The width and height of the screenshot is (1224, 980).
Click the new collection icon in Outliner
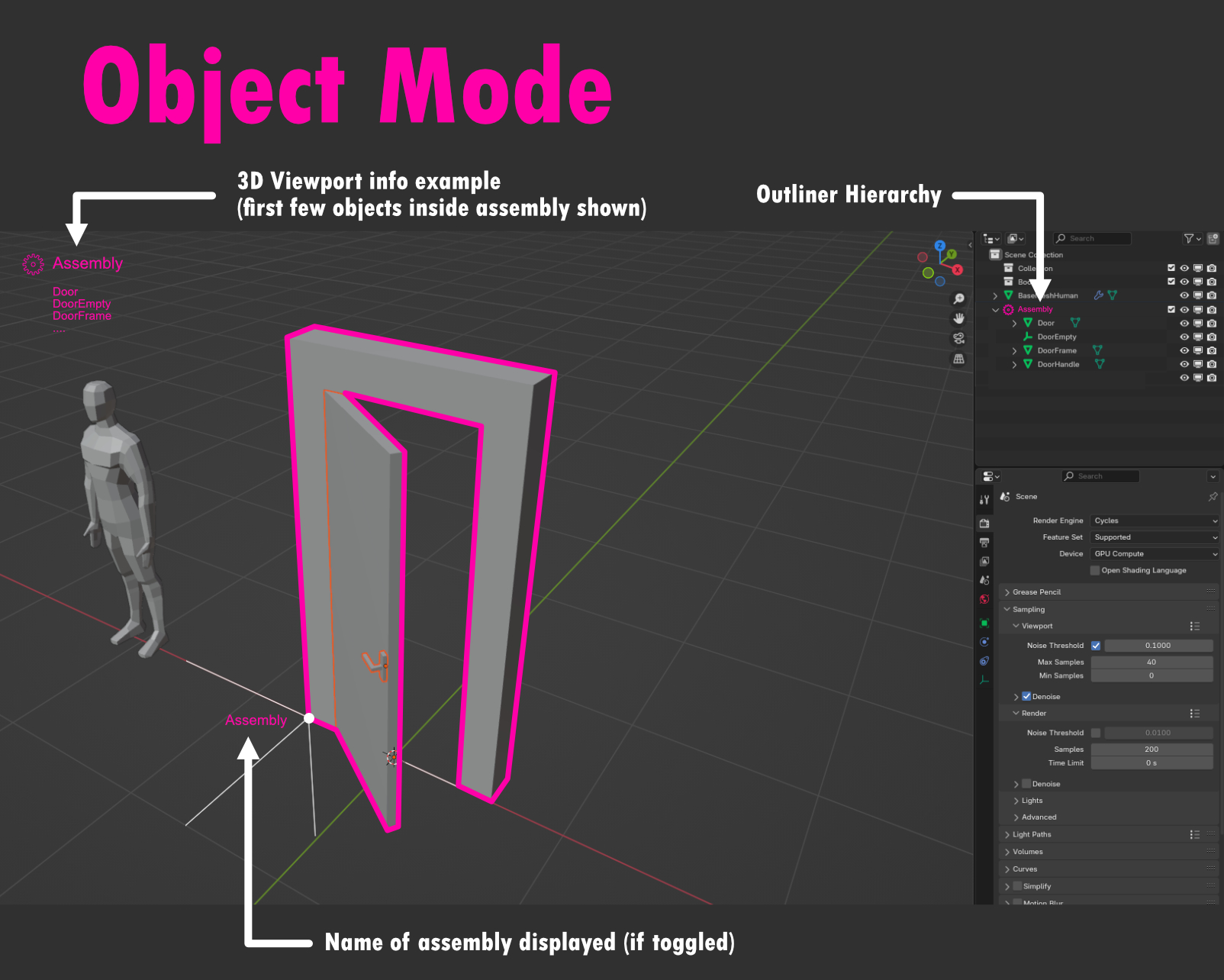1213,239
